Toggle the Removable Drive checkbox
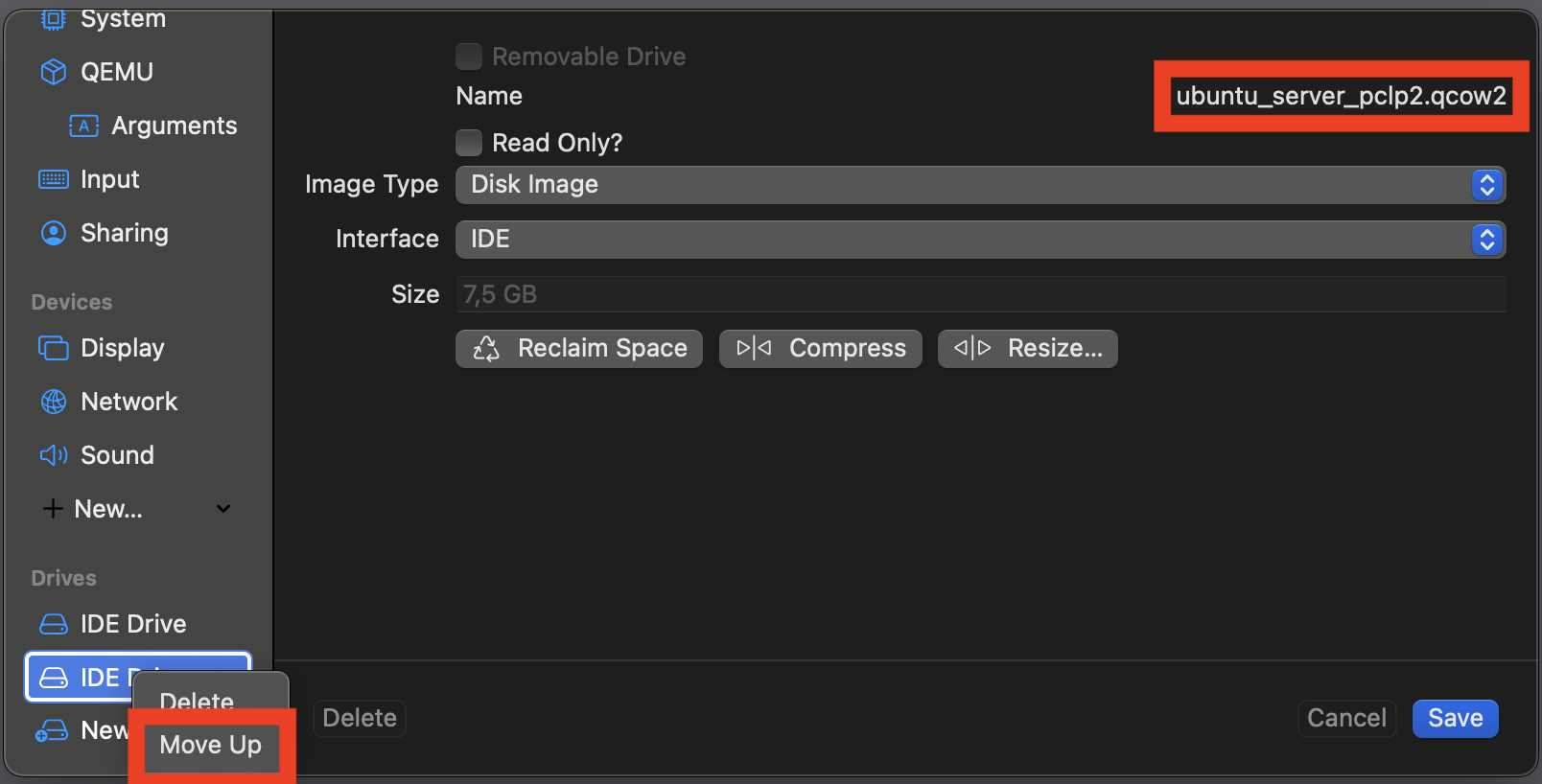This screenshot has height=784, width=1542. 469,57
